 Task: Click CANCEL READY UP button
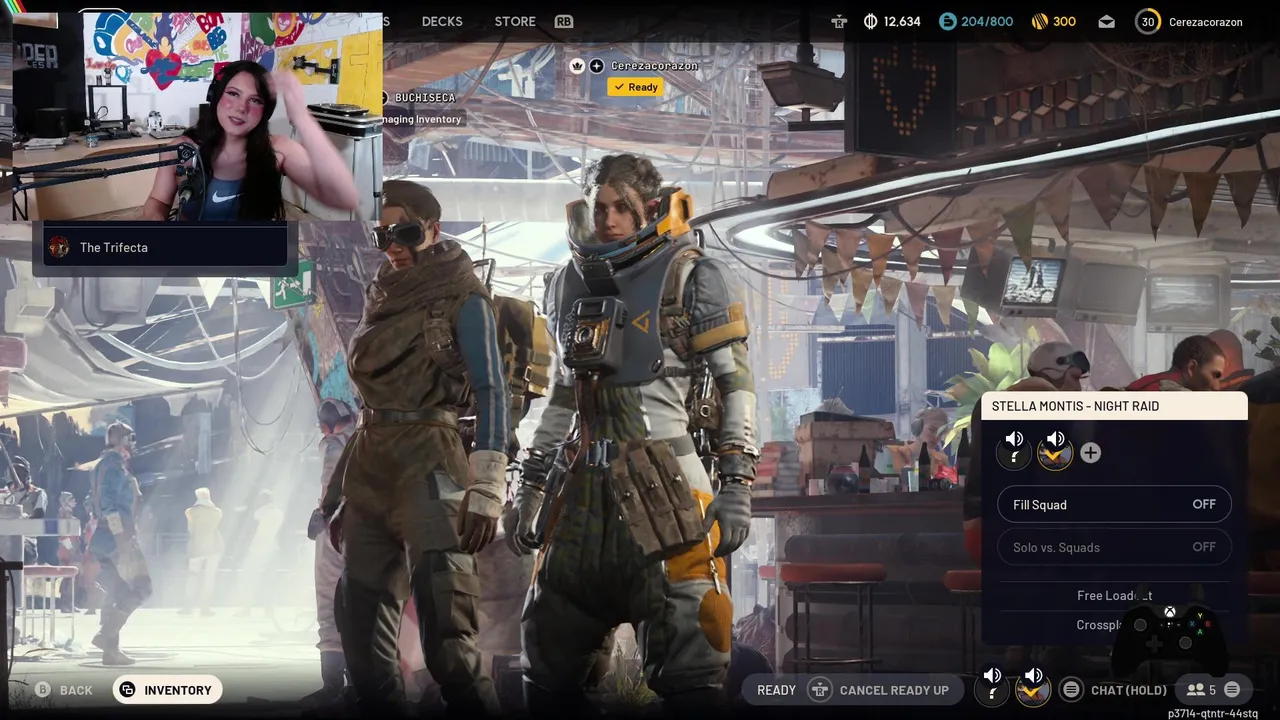894,690
